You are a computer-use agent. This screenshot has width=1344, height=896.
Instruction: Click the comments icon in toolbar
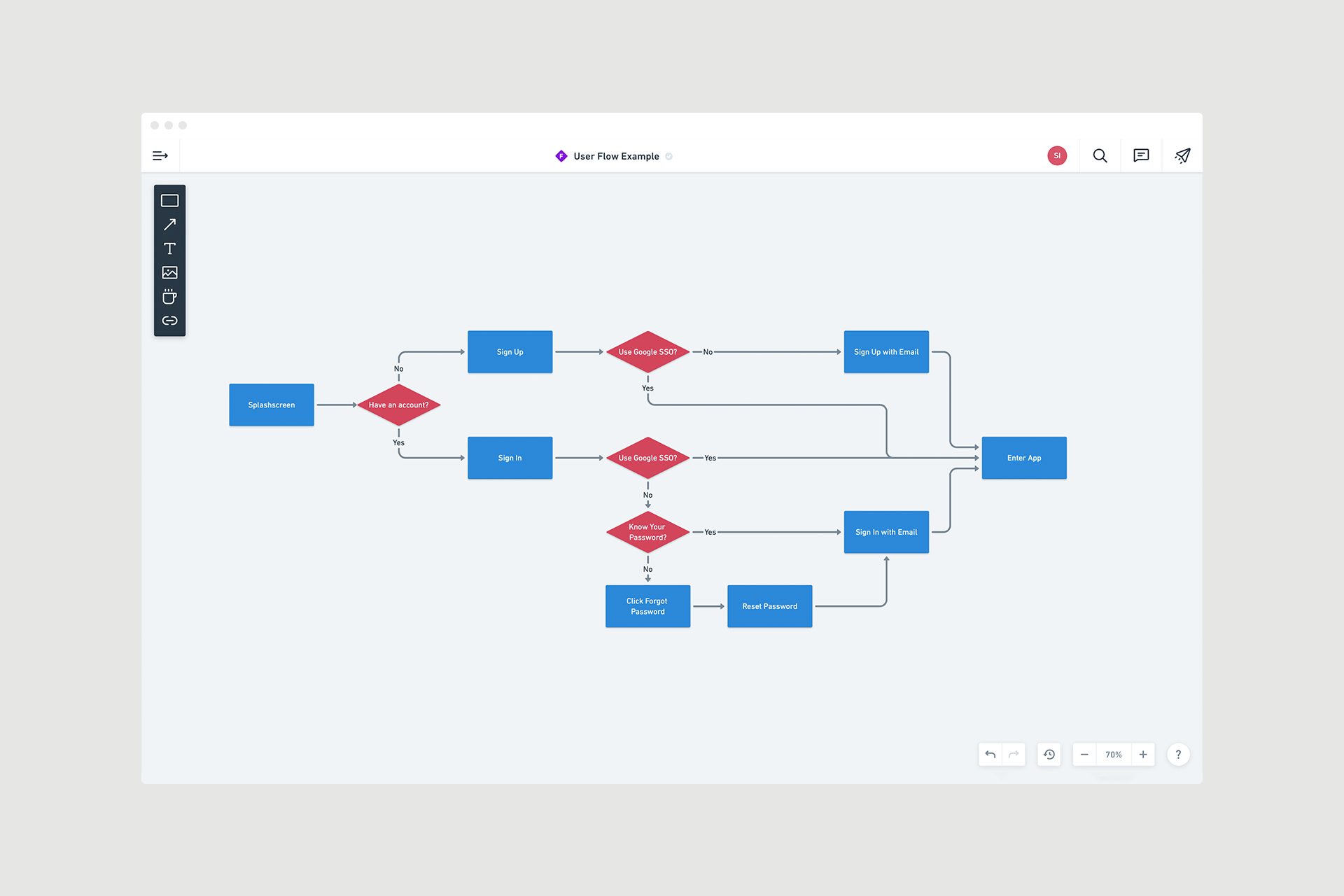coord(1141,155)
